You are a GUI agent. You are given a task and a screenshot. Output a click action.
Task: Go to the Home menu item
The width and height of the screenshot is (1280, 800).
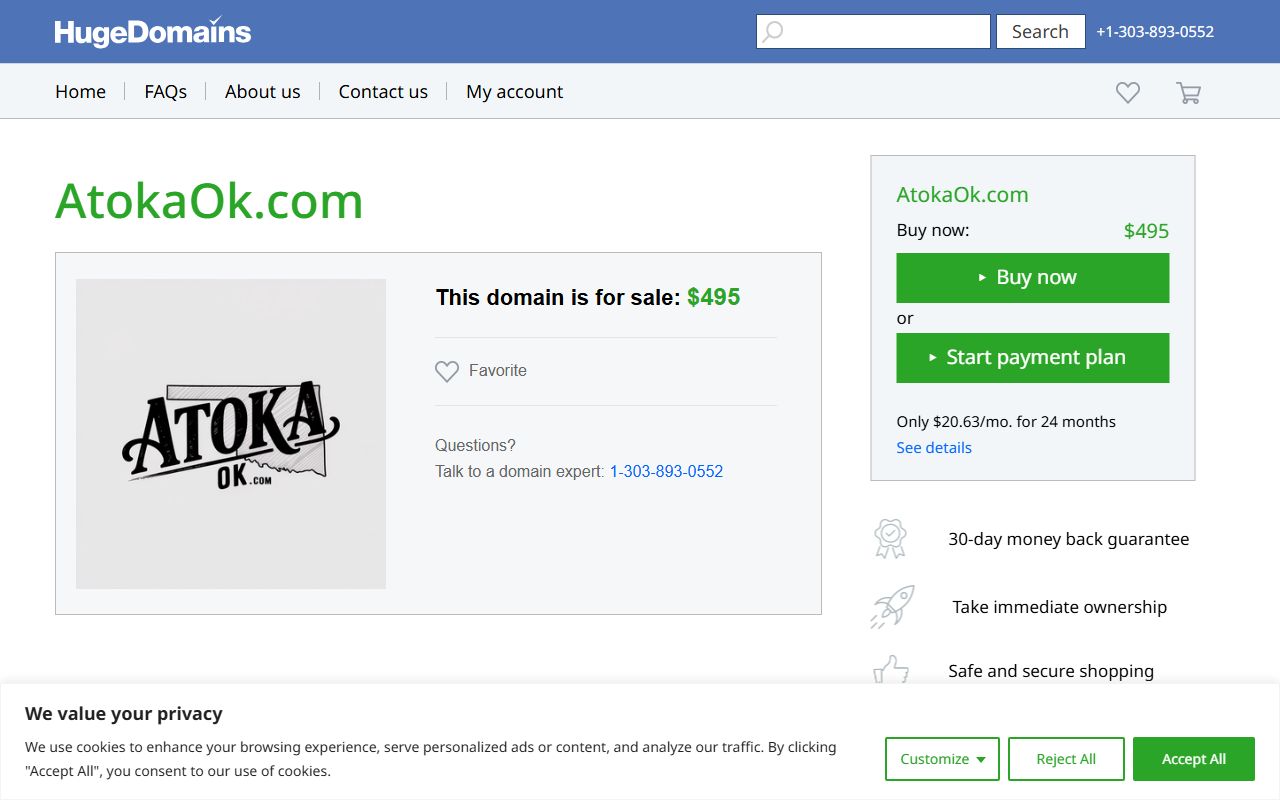(80, 92)
